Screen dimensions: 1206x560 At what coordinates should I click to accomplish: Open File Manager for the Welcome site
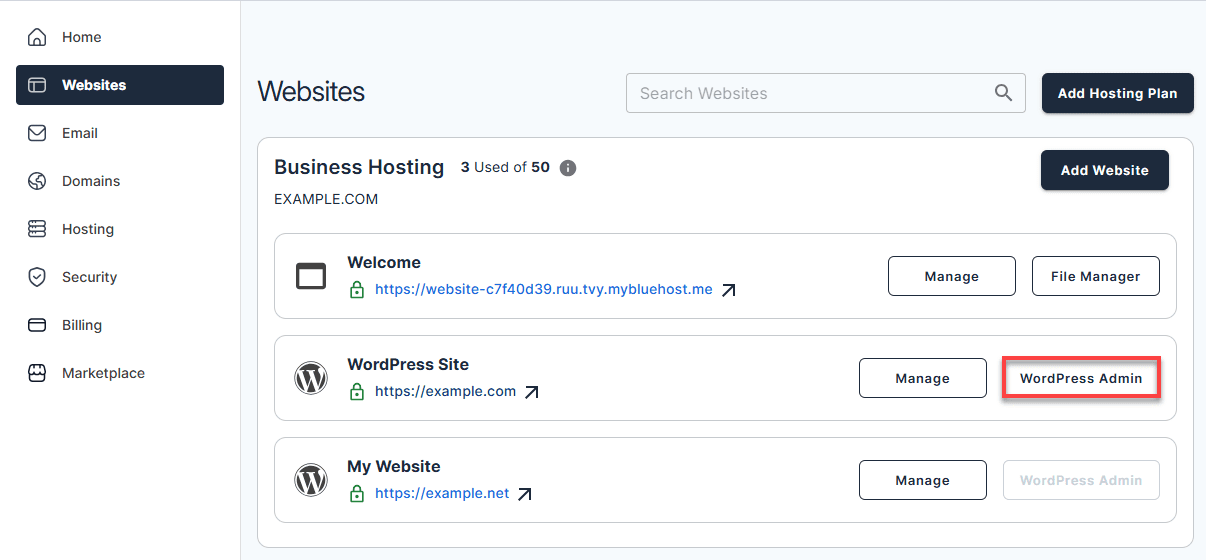pos(1095,276)
